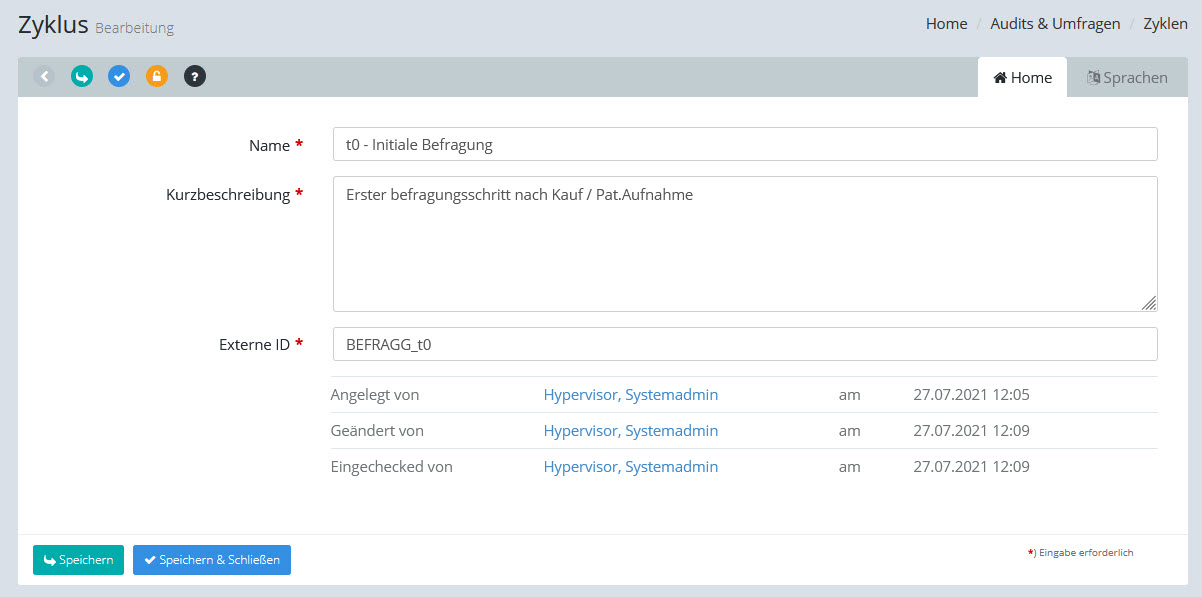Screen dimensions: 1202x597
Task: Open Hypervisor, Systemadmin link beside Geändert von
Action: [x=630, y=431]
